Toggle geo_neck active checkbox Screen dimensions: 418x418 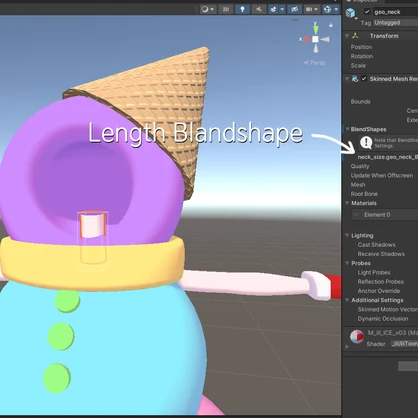point(367,12)
